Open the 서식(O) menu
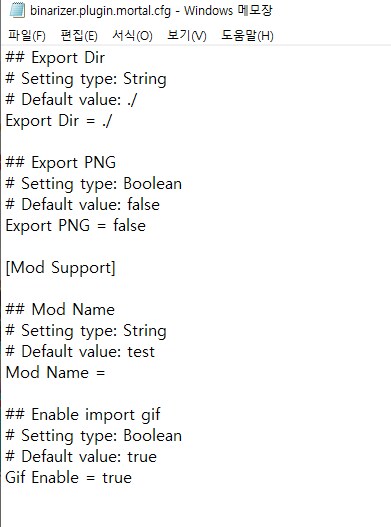Screen dimensions: 391x527 132,35
